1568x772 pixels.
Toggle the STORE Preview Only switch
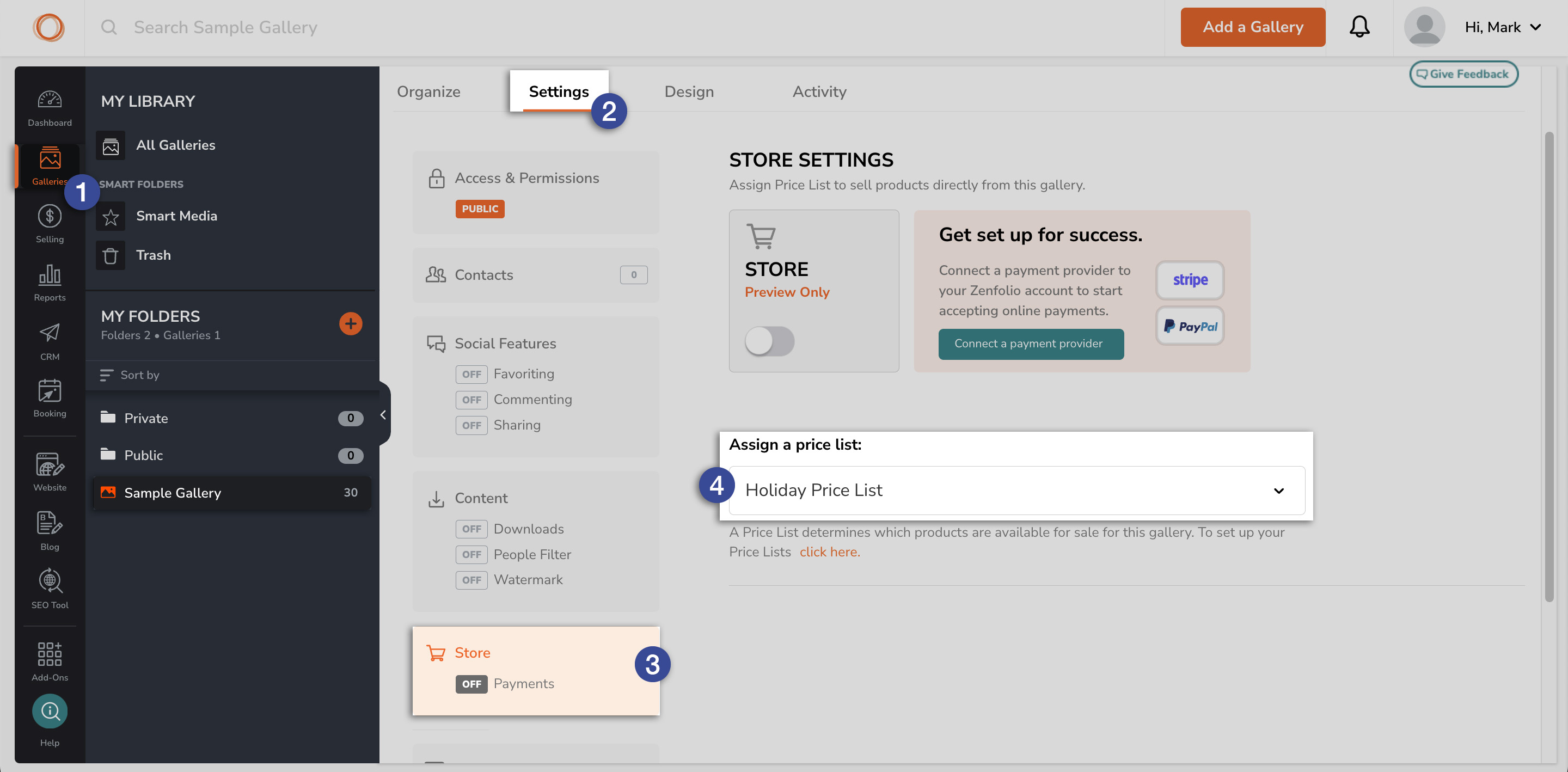769,341
